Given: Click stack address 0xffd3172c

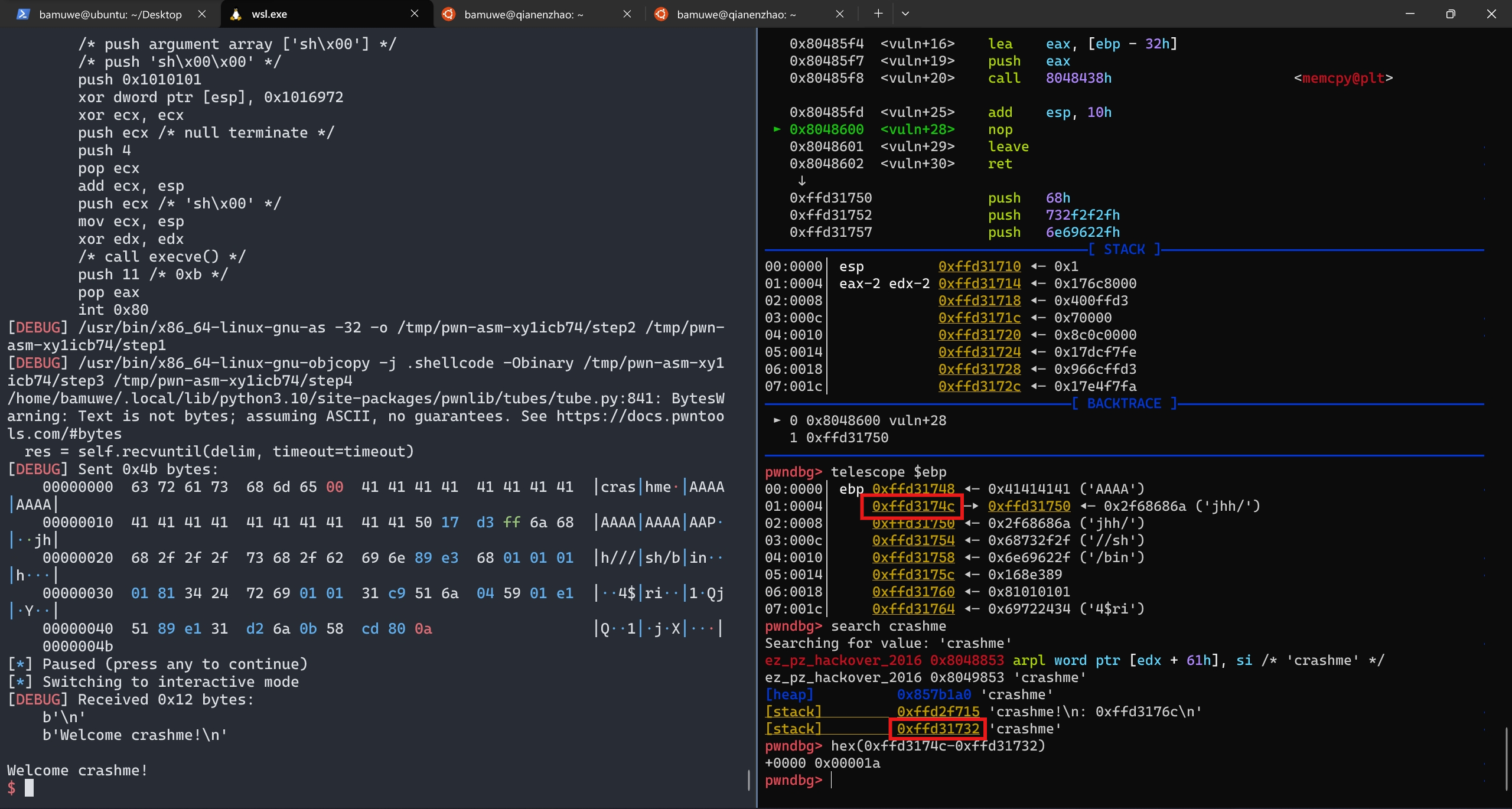Looking at the screenshot, I should [x=979, y=386].
